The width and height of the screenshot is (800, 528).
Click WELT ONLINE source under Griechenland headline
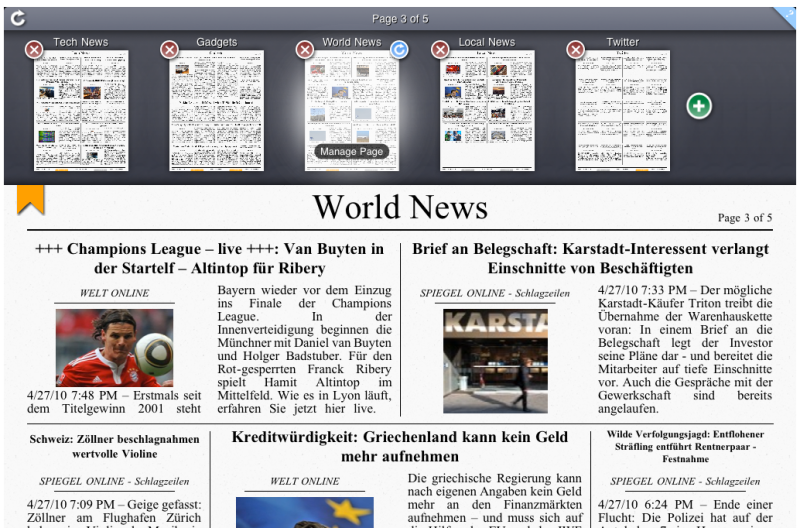click(x=305, y=481)
